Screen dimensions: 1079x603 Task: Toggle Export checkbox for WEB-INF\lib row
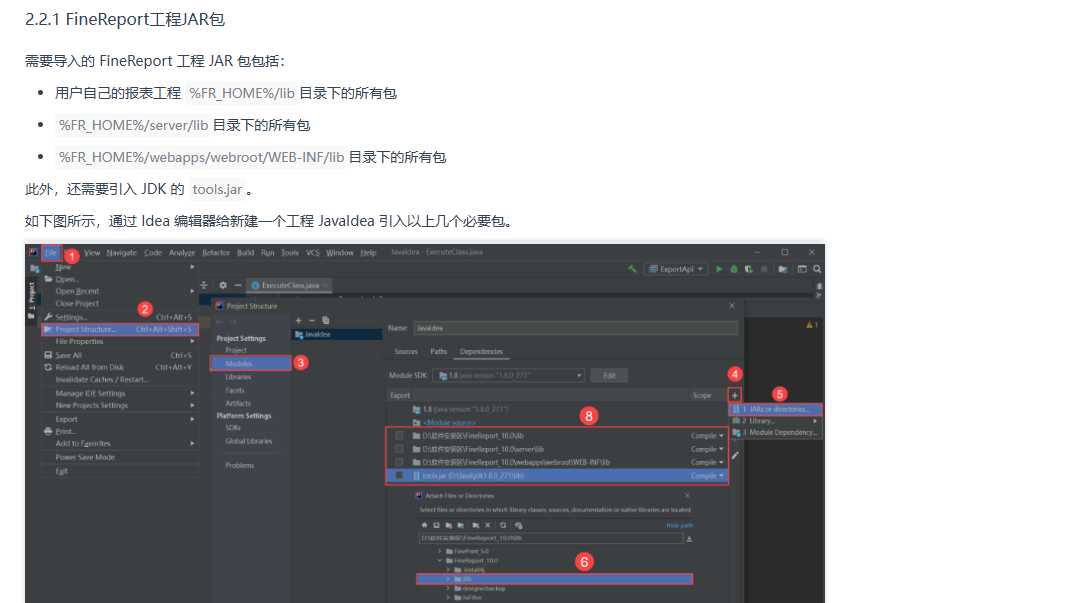click(x=399, y=462)
